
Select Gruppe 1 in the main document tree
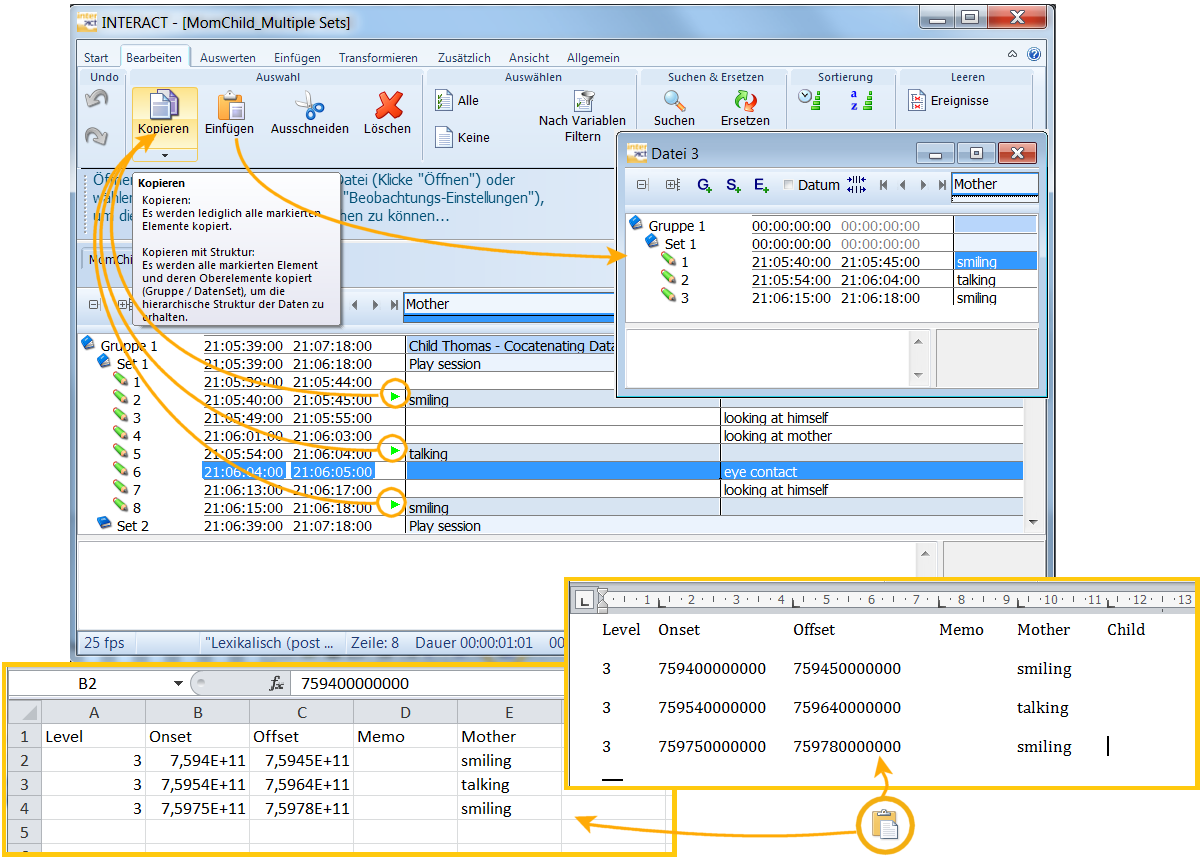coord(129,346)
